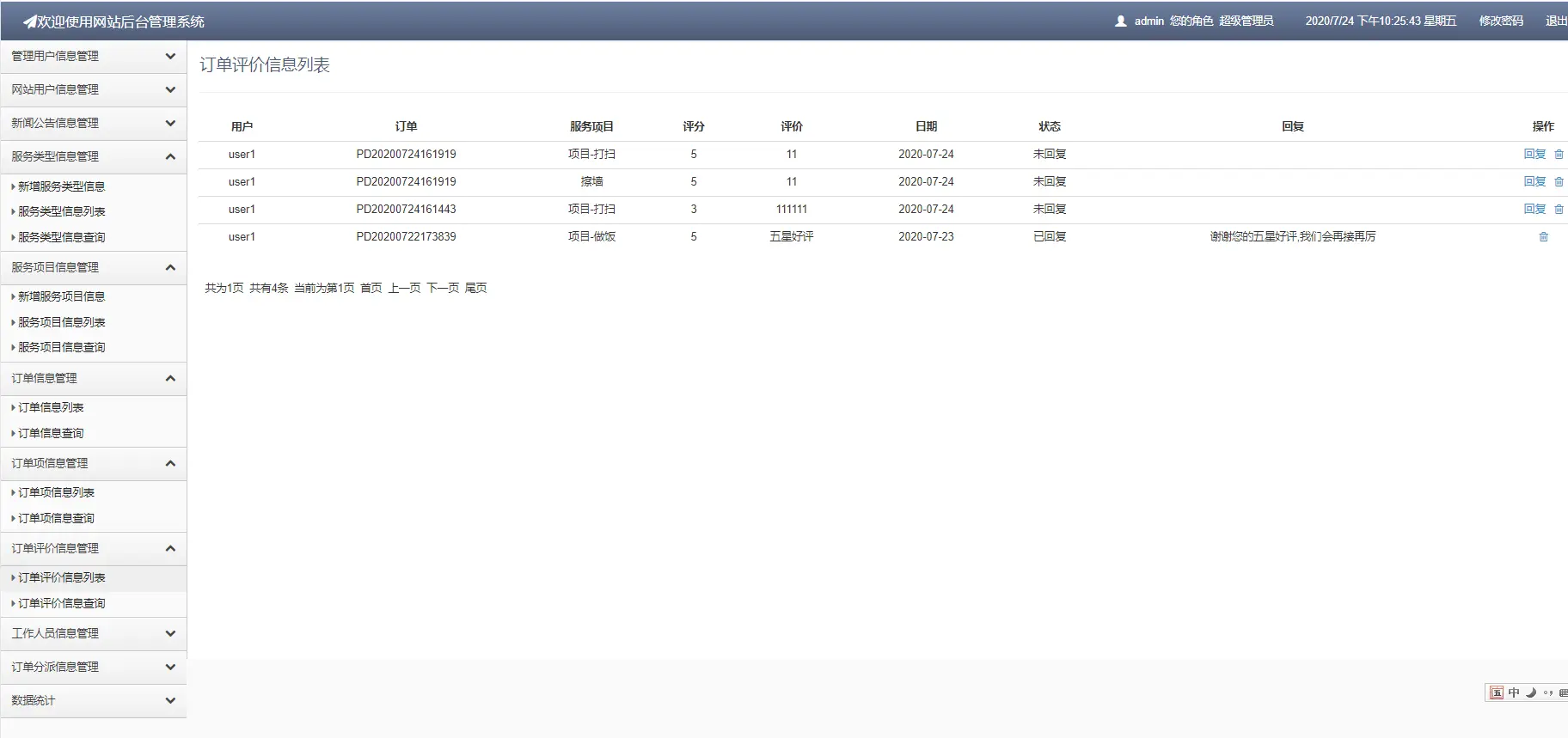Screen dimensions: 1568x738
Task: Go to 下一页 in pagination
Action: [x=443, y=289]
